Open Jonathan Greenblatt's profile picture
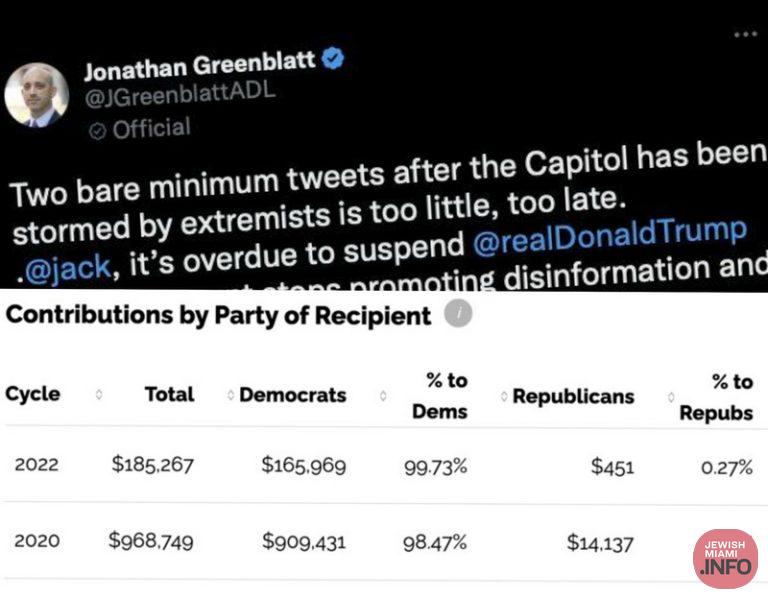The width and height of the screenshot is (768, 599). click(x=37, y=95)
